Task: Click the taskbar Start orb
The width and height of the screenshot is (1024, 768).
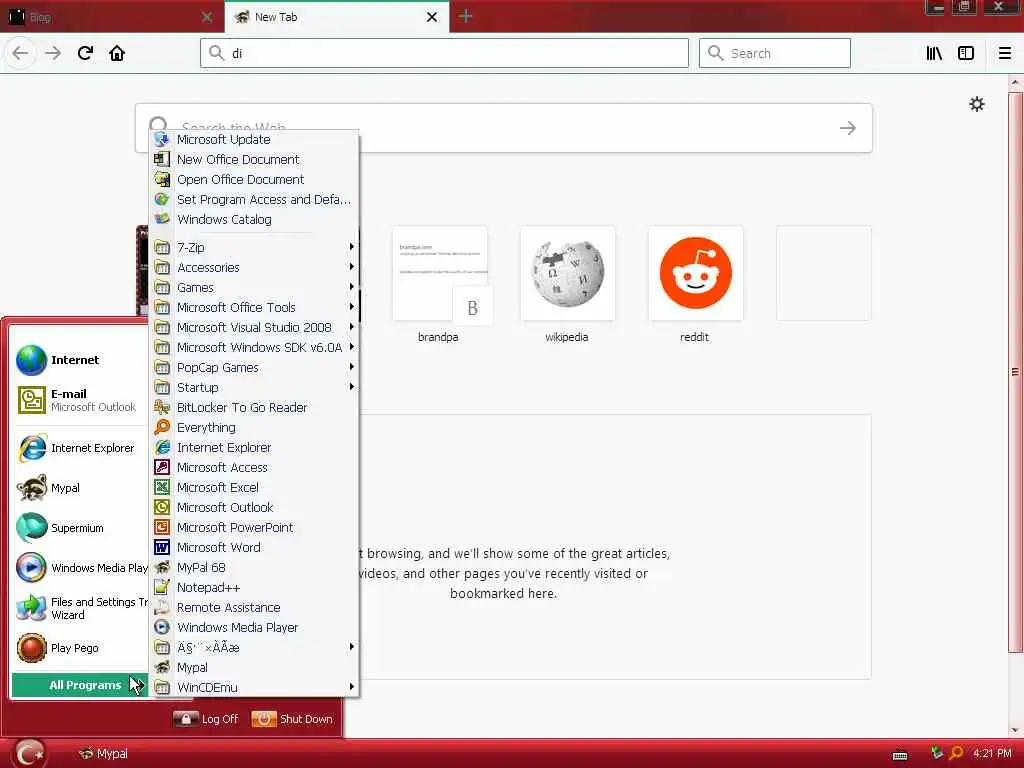Action: 29,753
